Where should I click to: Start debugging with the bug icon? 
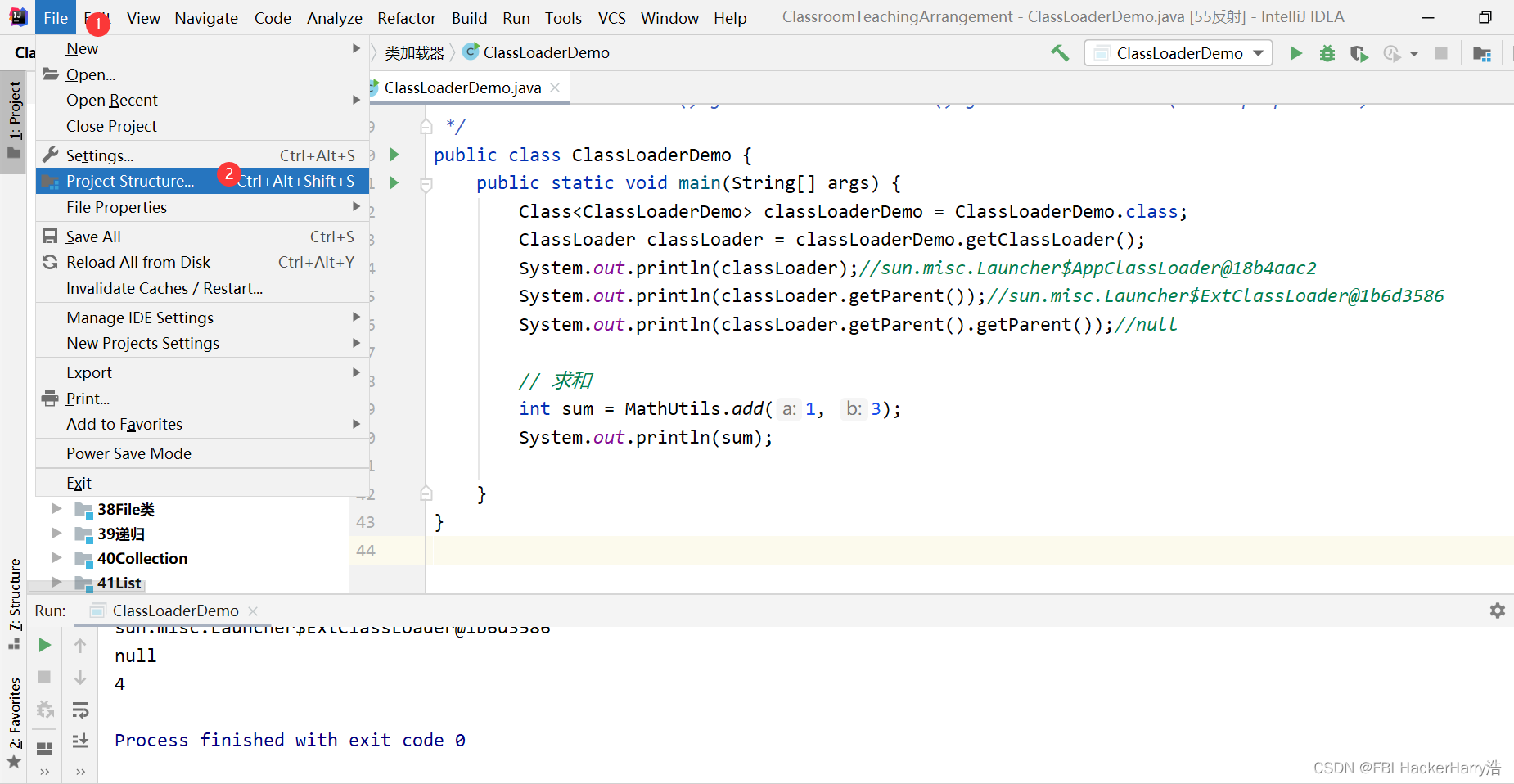1327,53
